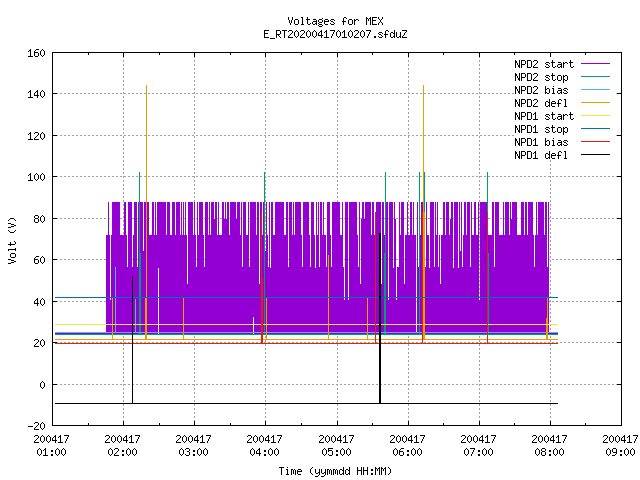Click the y-axis tick label -20
640x480 pixels.
[x=36, y=426]
